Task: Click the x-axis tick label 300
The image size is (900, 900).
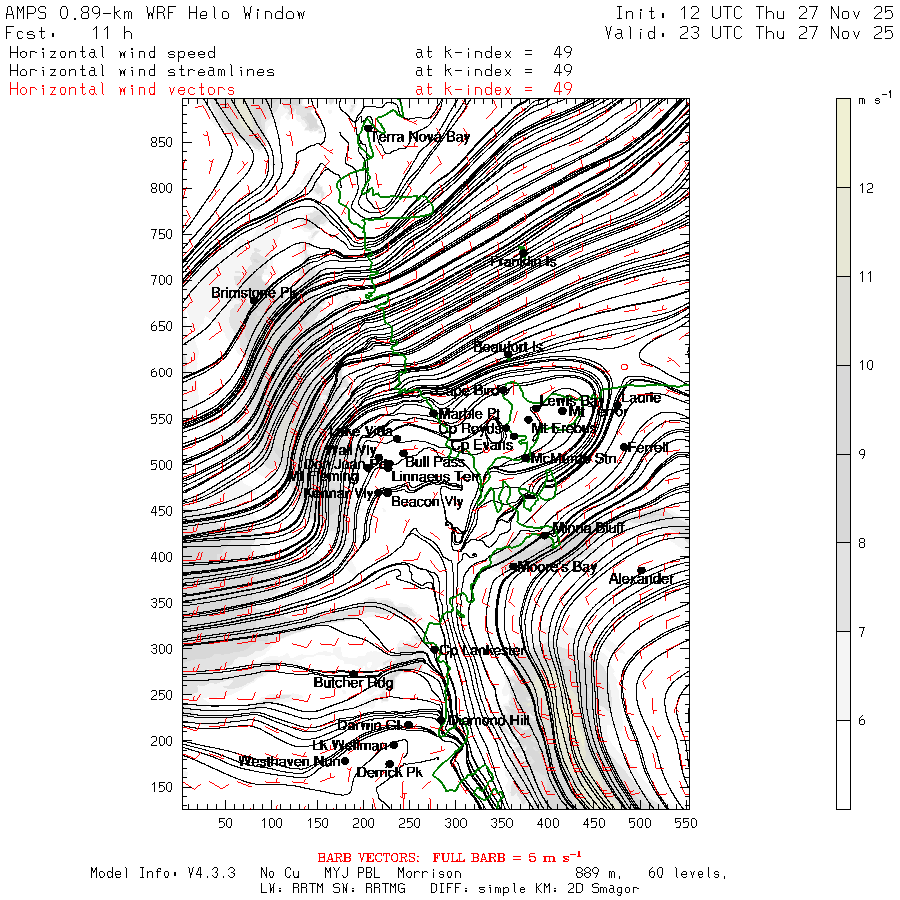Action: (x=456, y=823)
